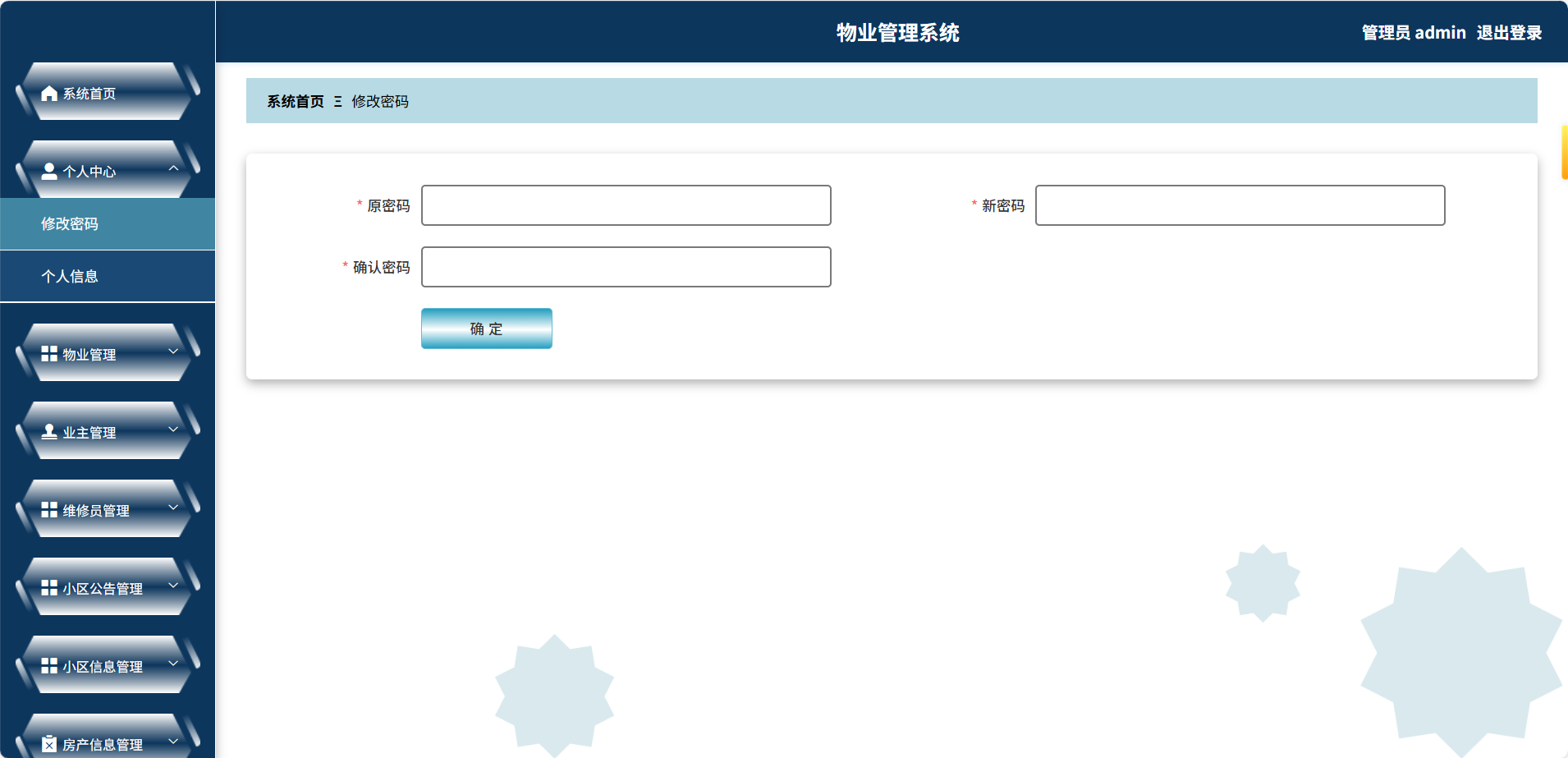Viewport: 1568px width, 758px height.
Task: Expand the 房产信息管理 chevron
Action: 173,741
